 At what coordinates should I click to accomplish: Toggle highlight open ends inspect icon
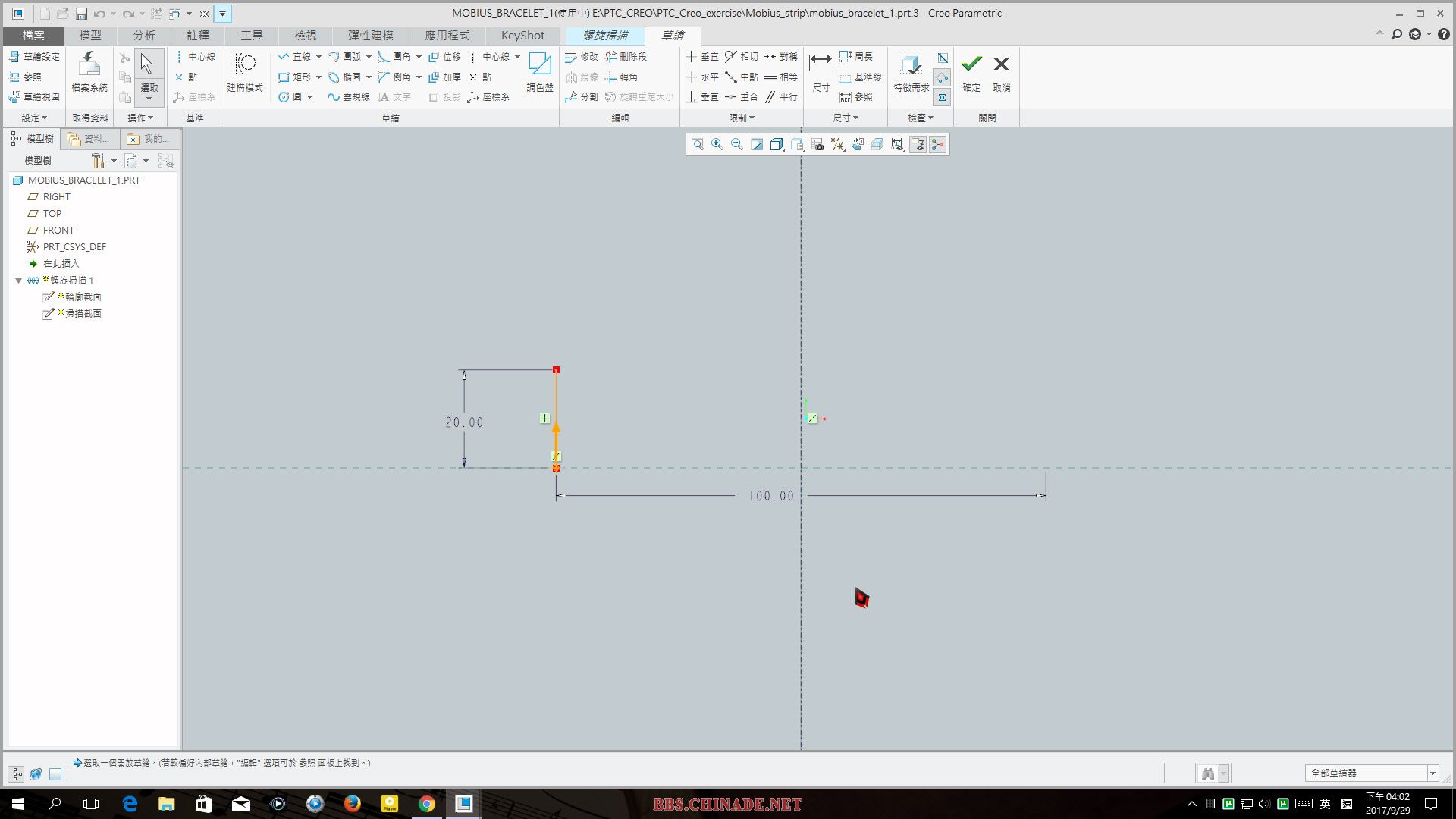942,77
